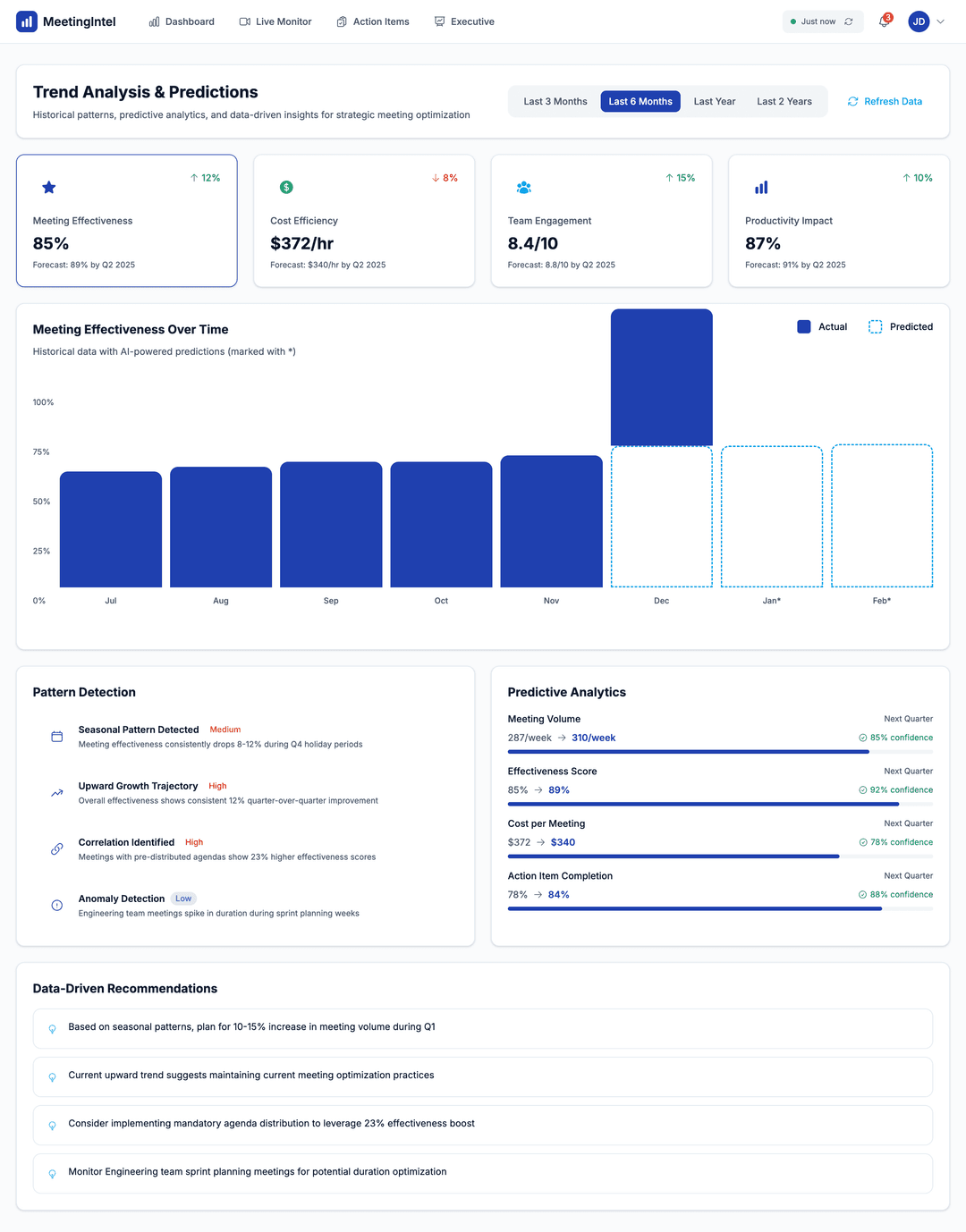Click the Correlation Identified link icon

(x=57, y=849)
